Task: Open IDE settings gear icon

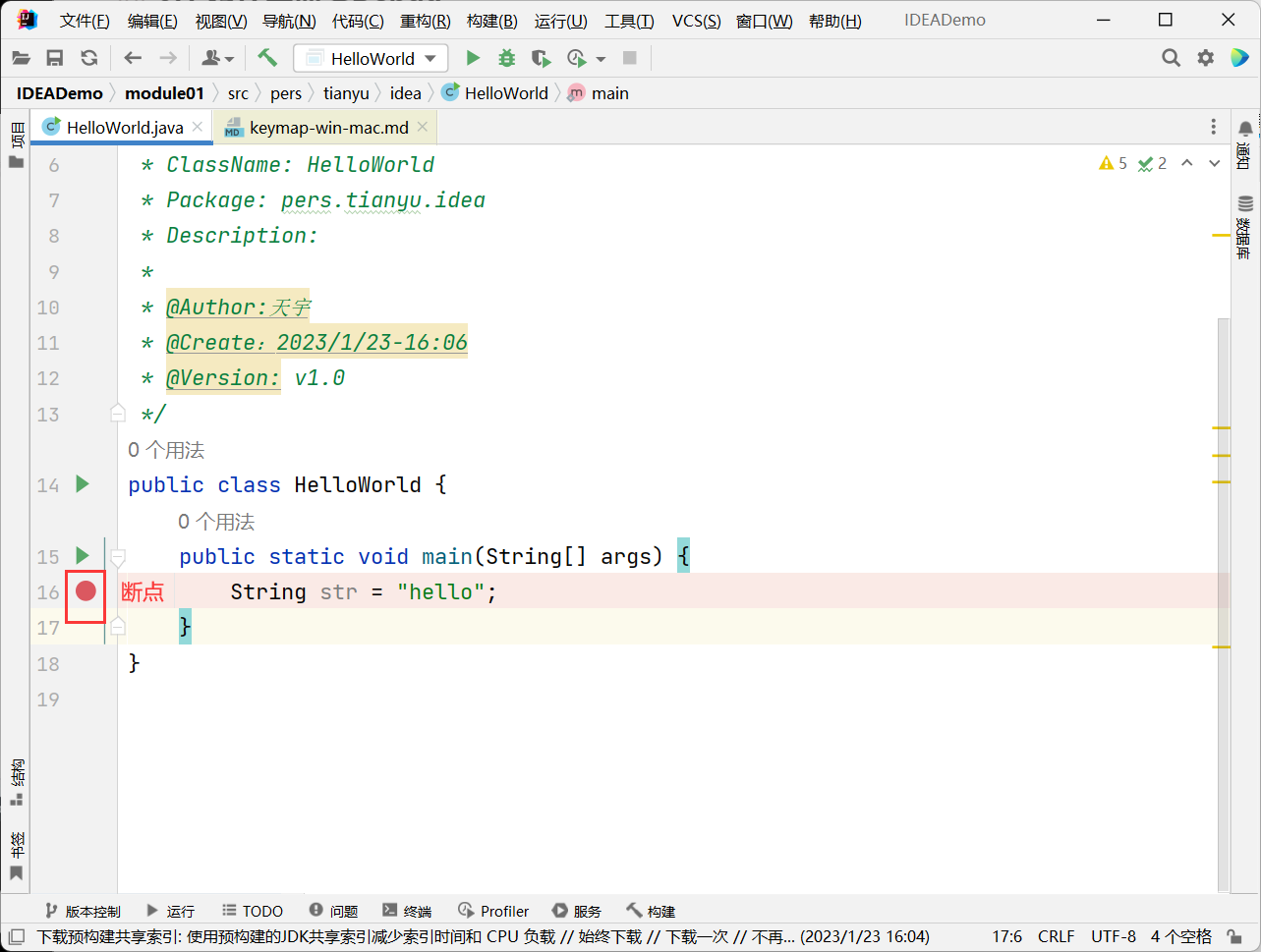Action: (1206, 58)
